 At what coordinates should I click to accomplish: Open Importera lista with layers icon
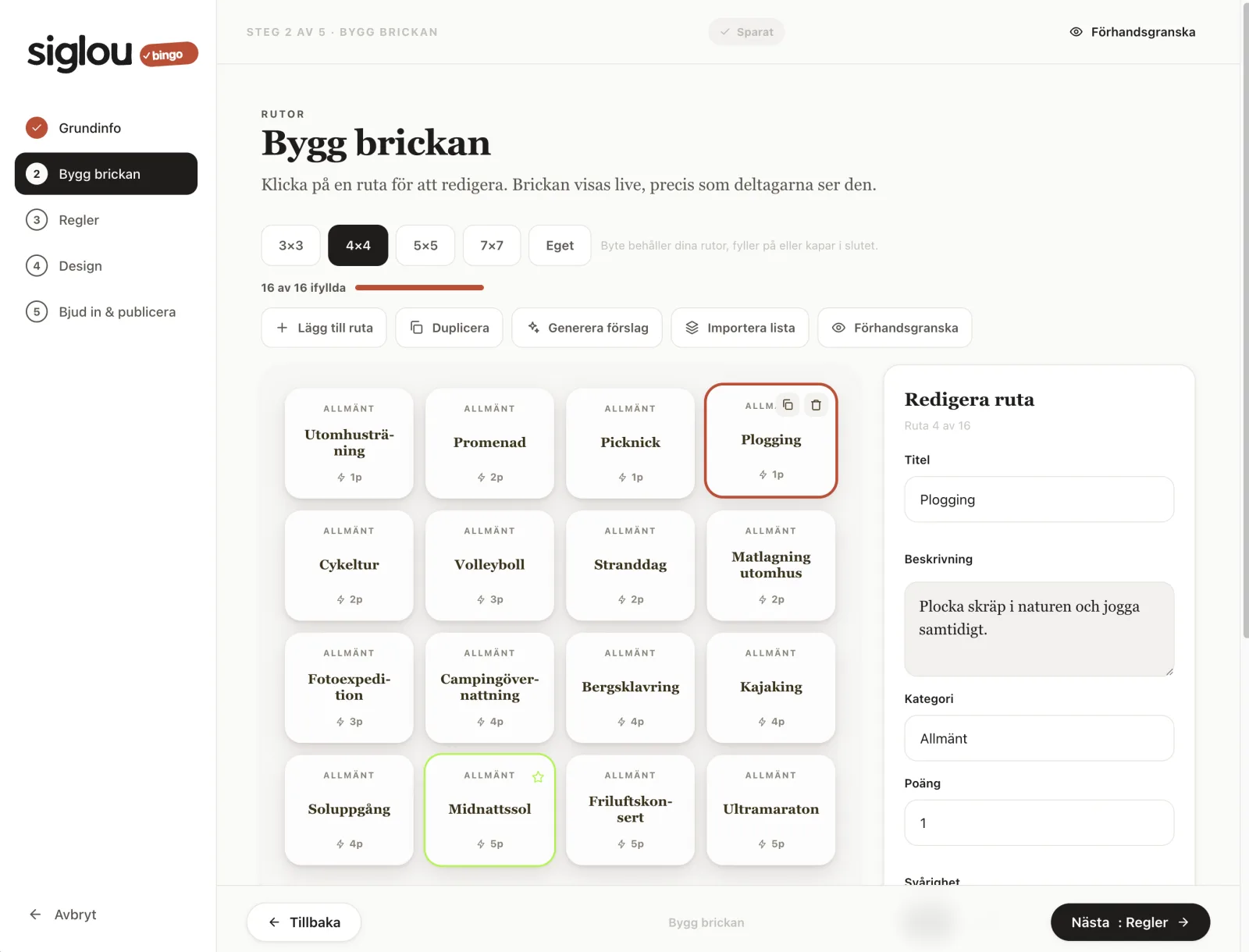coord(740,328)
